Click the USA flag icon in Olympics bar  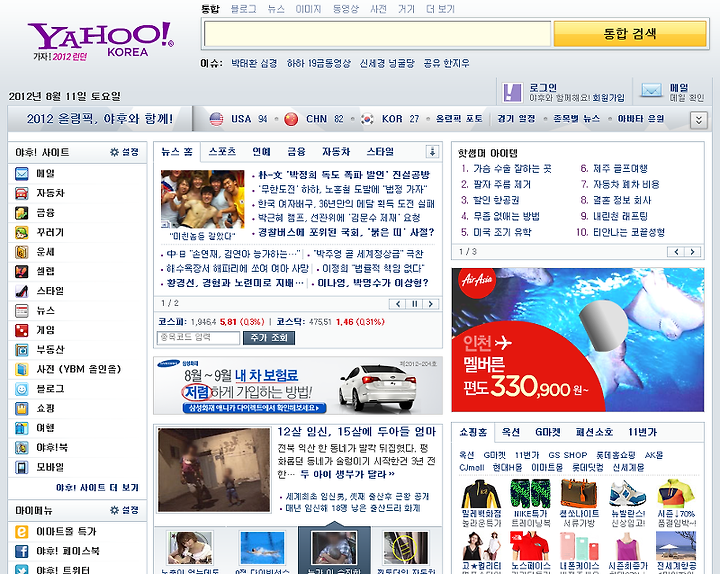pos(216,119)
